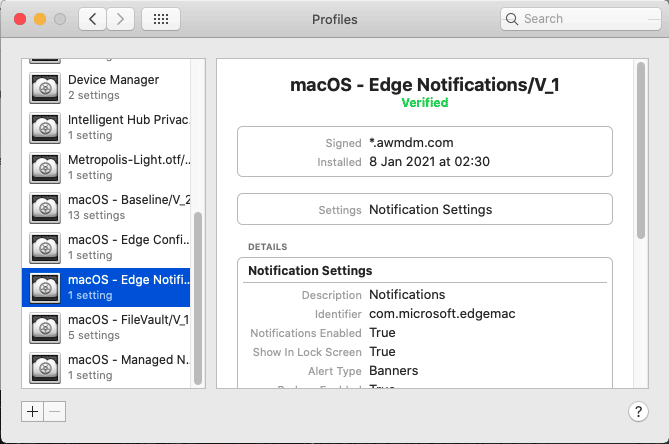This screenshot has height=444, width=669.
Task: Click the Metropolis-Light.otf profile icon
Action: tap(45, 168)
